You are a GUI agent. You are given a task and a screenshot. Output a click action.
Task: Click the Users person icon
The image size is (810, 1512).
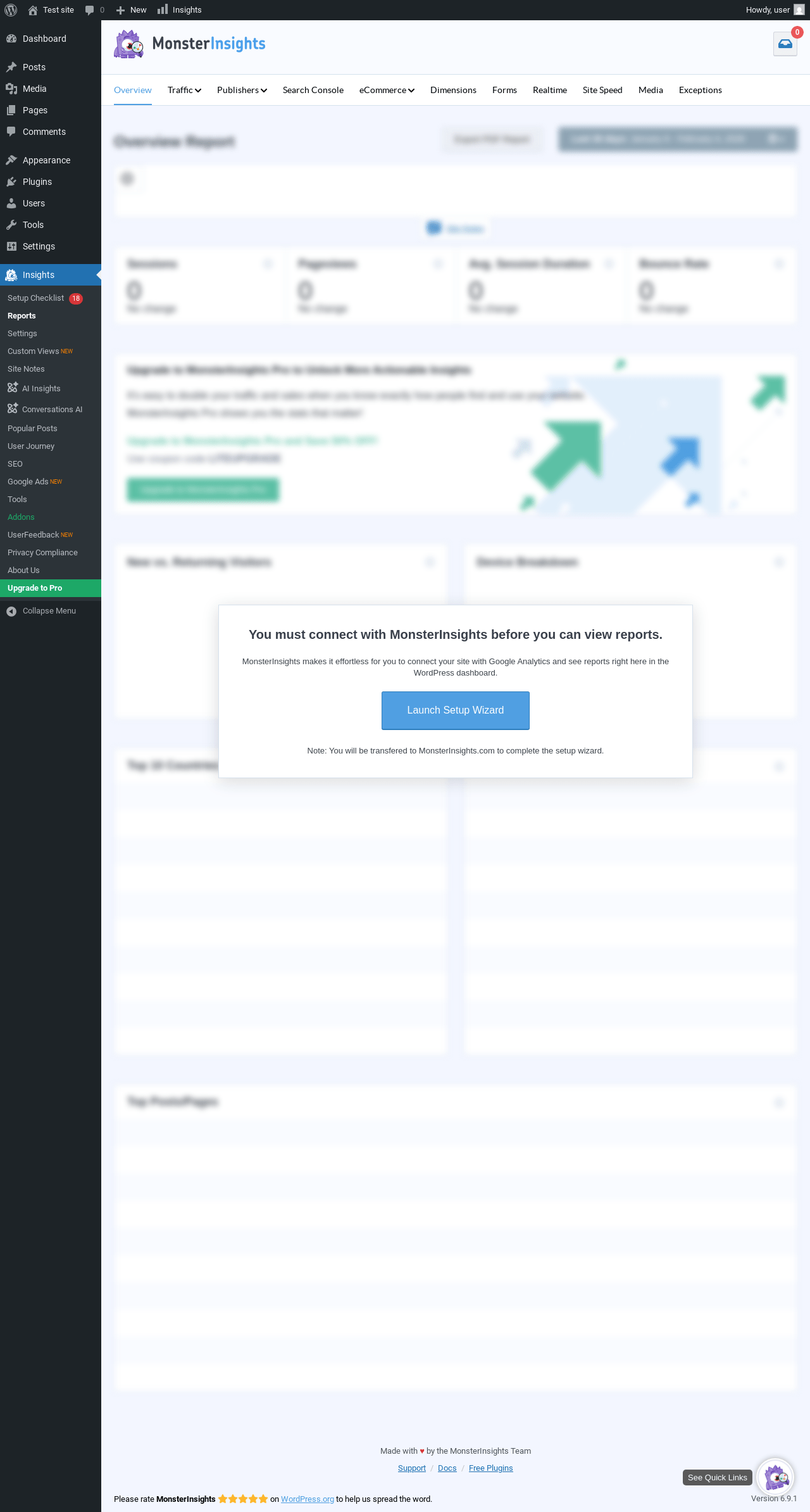tap(11, 203)
